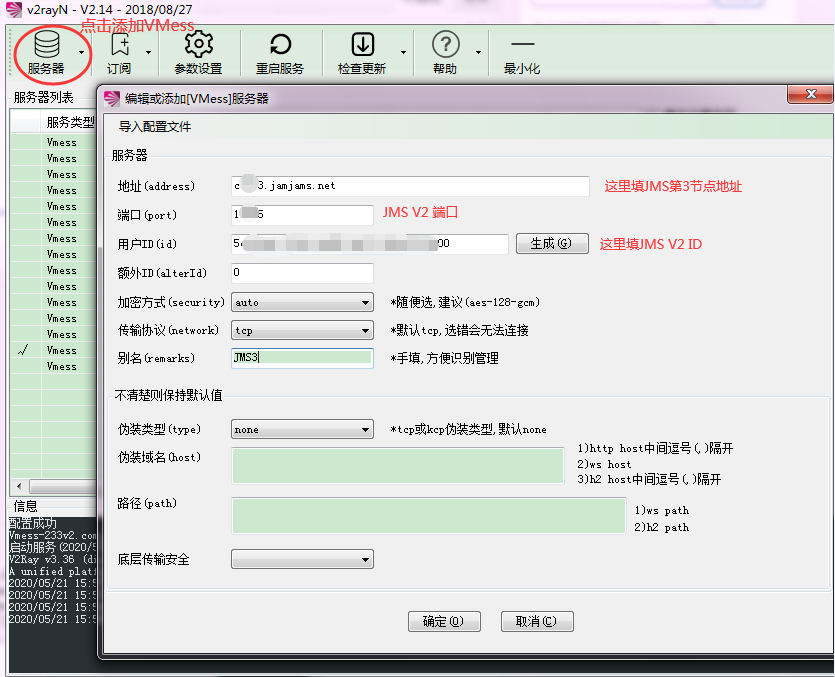Click Check Update (检查更新) download icon
The height and width of the screenshot is (677, 835).
pyautogui.click(x=362, y=45)
